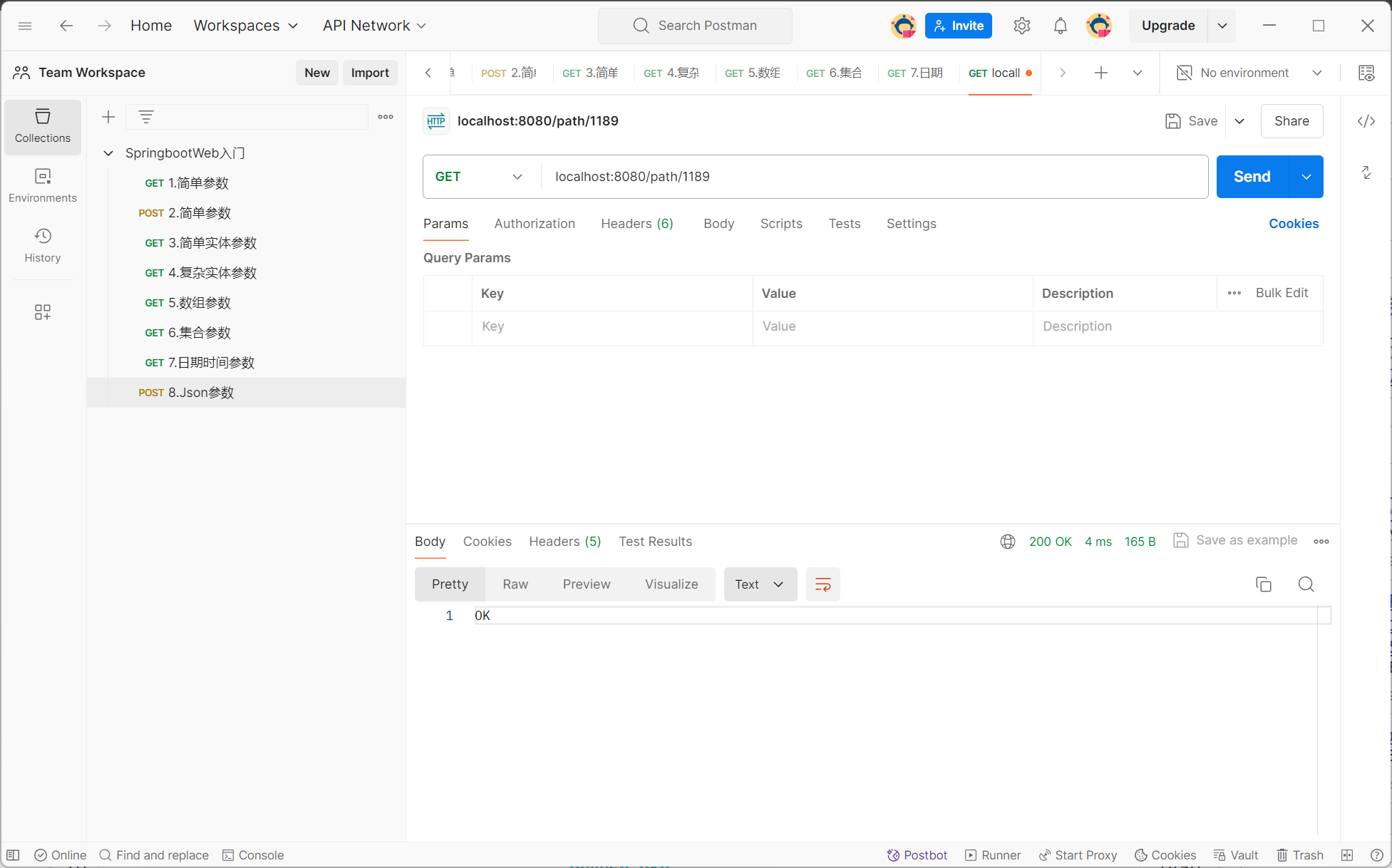The height and width of the screenshot is (868, 1392).
Task: Click the network globe icon
Action: tap(1008, 542)
